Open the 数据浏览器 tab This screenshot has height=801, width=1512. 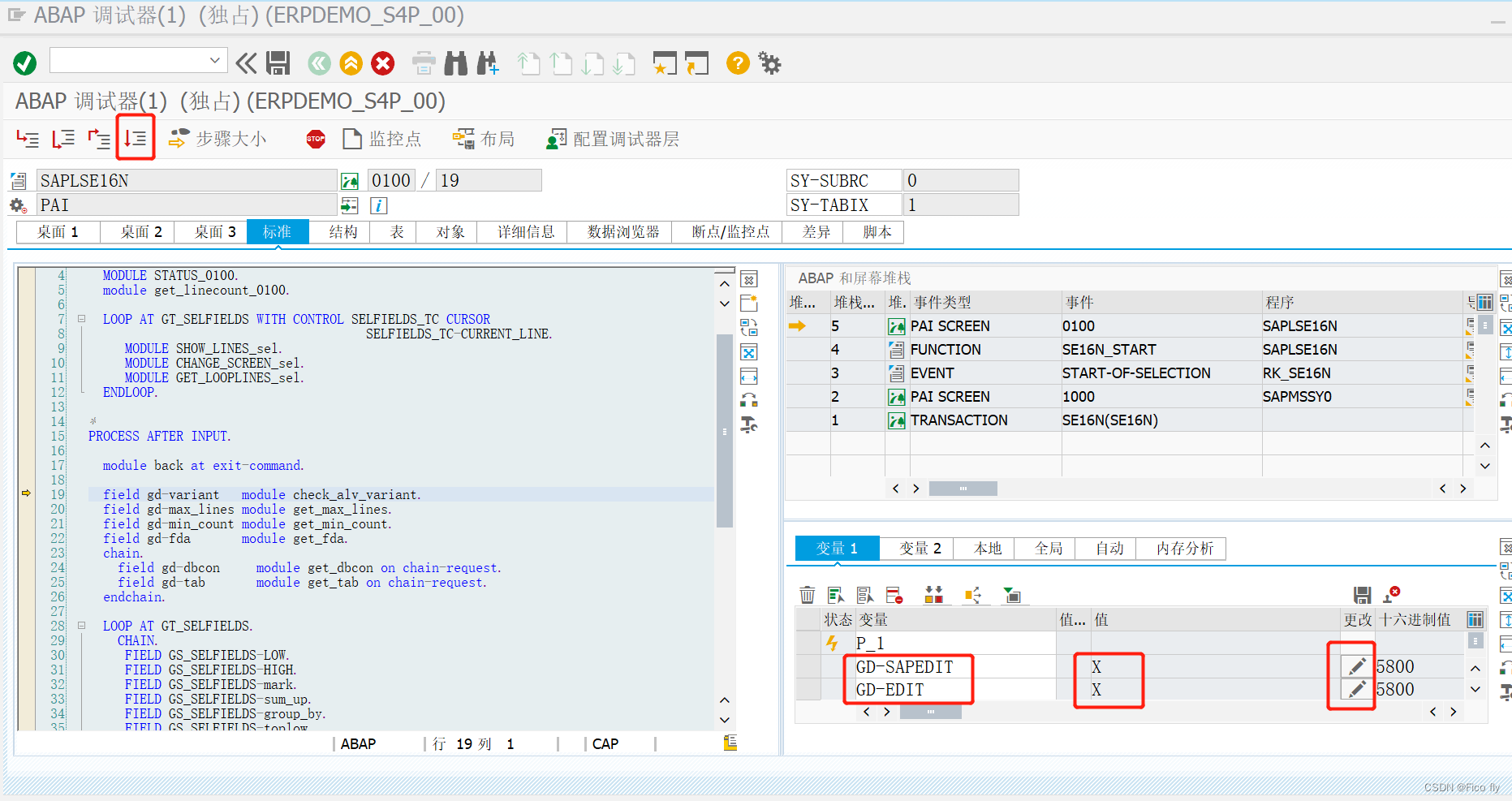point(619,231)
